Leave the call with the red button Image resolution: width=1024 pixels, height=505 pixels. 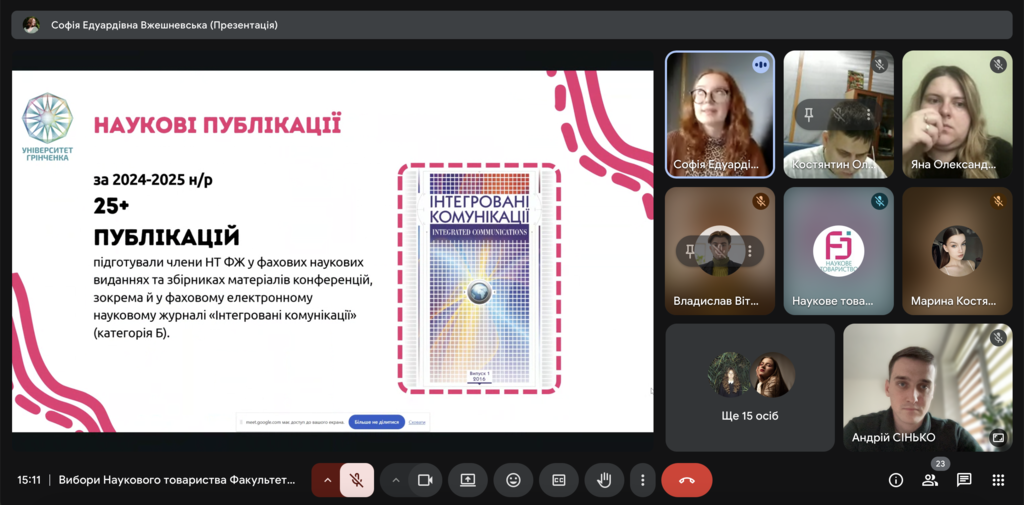[x=686, y=480]
